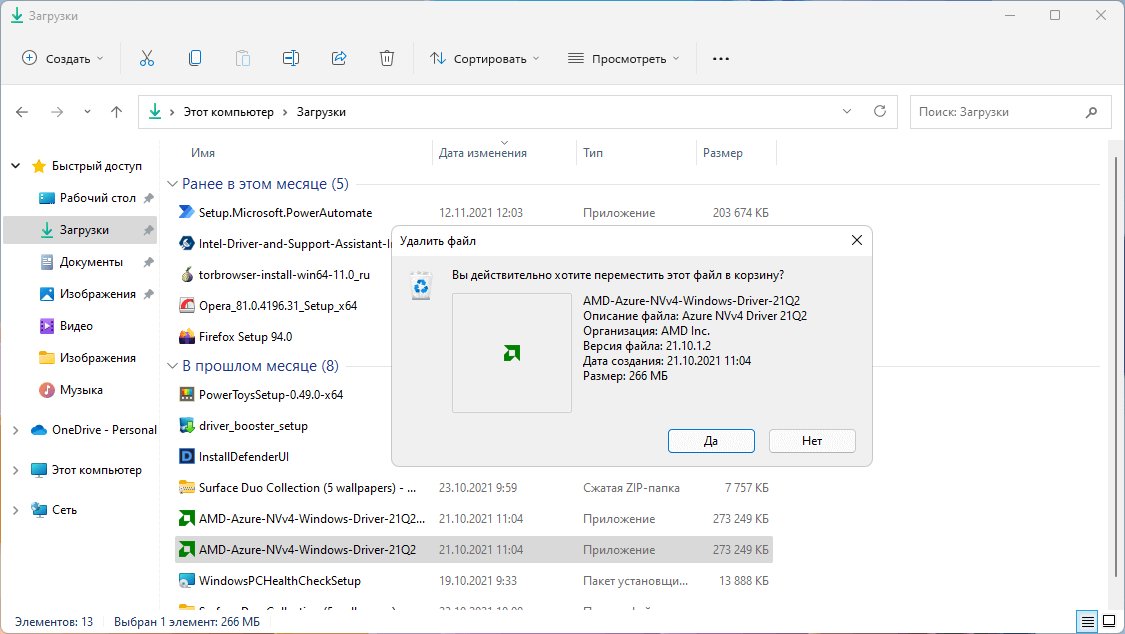Click the Cut (scissors) toolbar icon
This screenshot has height=634, width=1125.
click(x=147, y=58)
